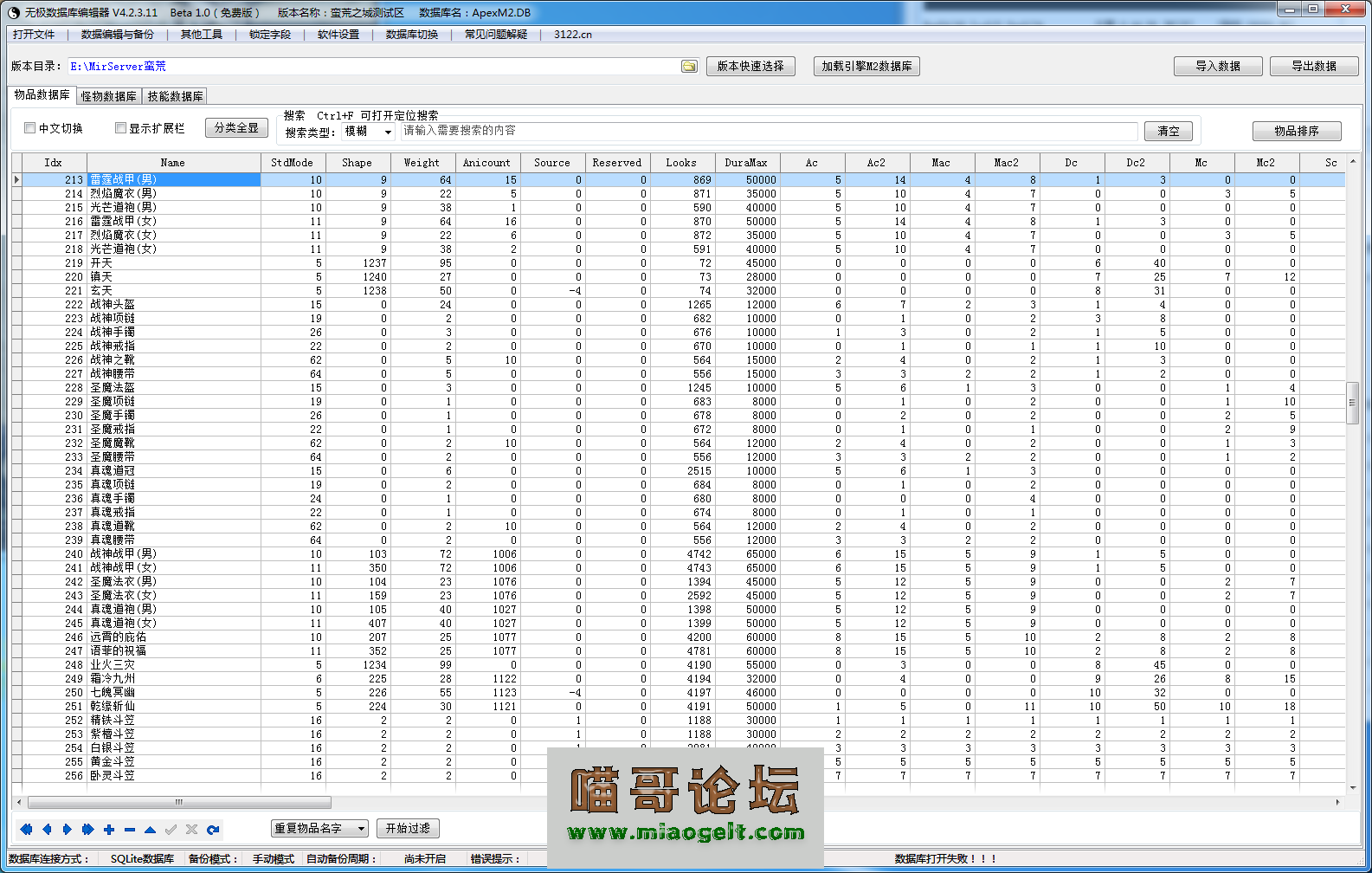The width and height of the screenshot is (1372, 873).
Task: Jump to last record navigator arrow
Action: (88, 829)
